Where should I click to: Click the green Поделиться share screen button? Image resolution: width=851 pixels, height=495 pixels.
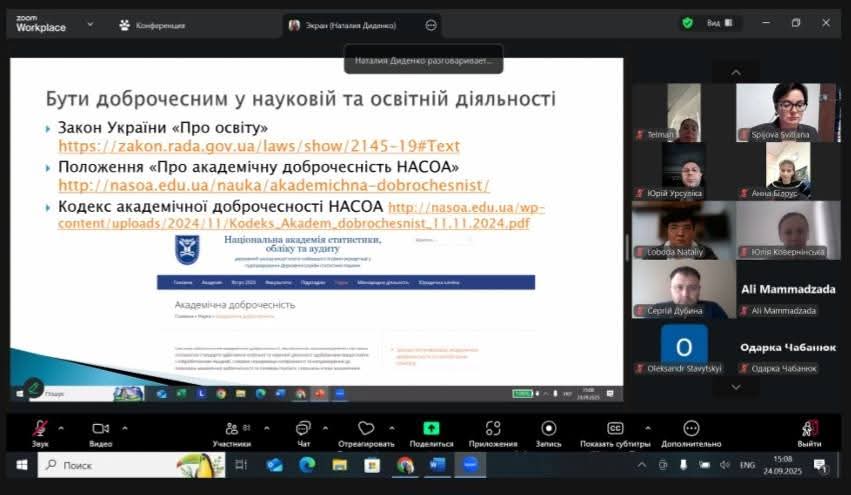[x=431, y=429]
